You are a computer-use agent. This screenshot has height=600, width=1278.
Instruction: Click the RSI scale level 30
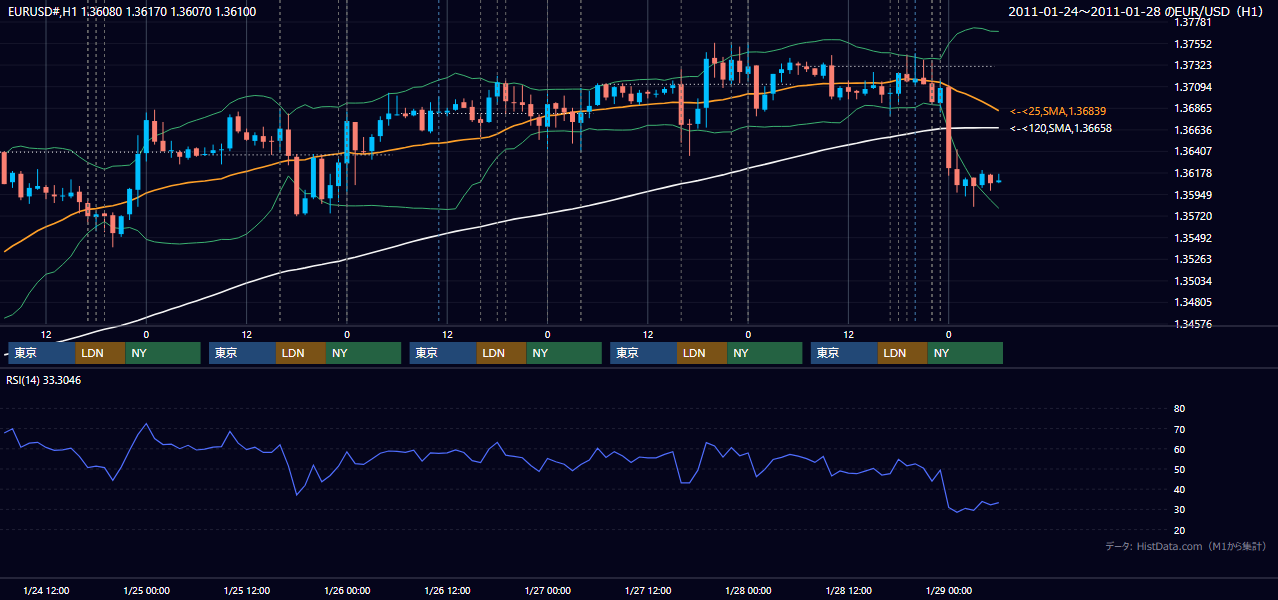coord(1179,509)
